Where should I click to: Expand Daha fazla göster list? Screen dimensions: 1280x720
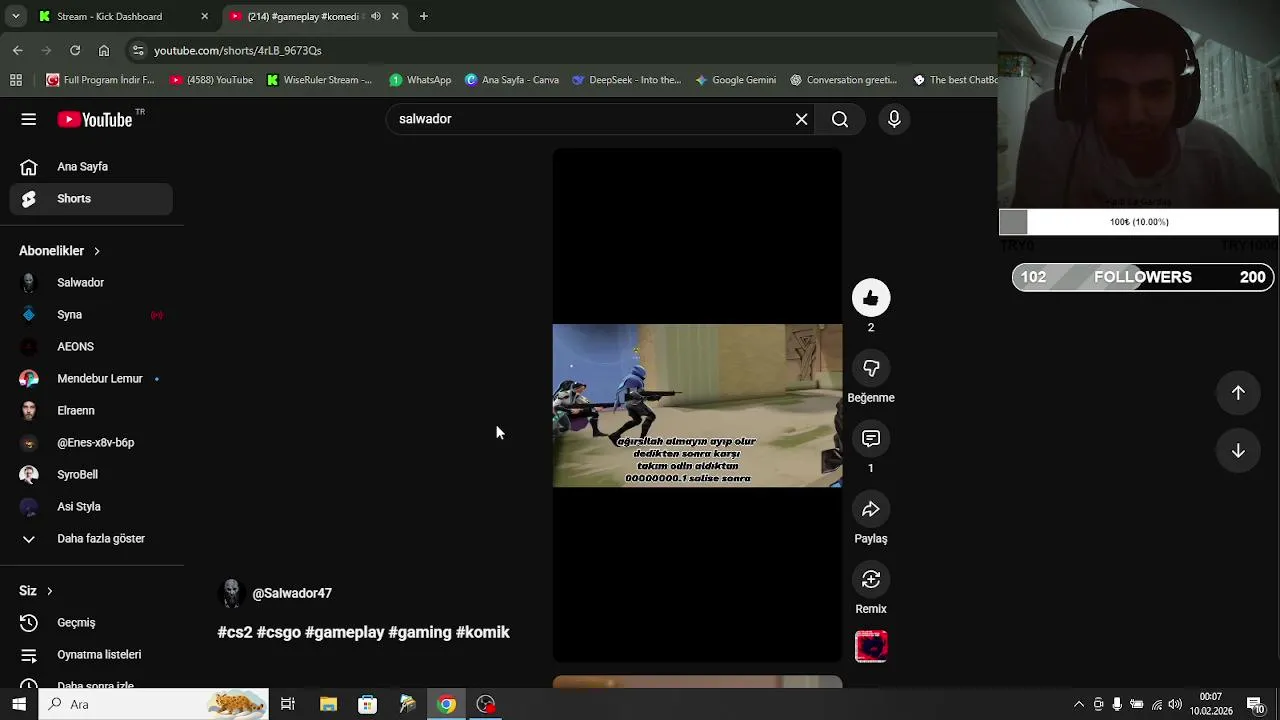coord(91,539)
